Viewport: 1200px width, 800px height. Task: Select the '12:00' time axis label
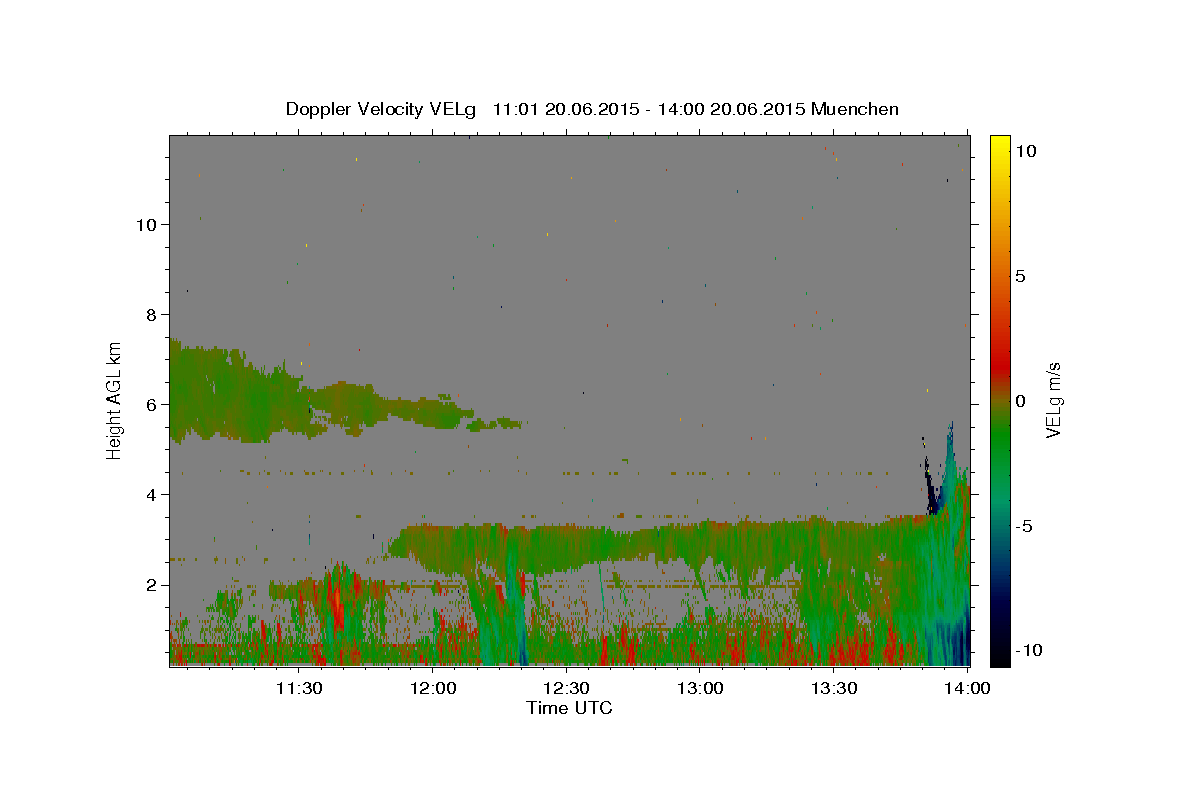click(433, 688)
